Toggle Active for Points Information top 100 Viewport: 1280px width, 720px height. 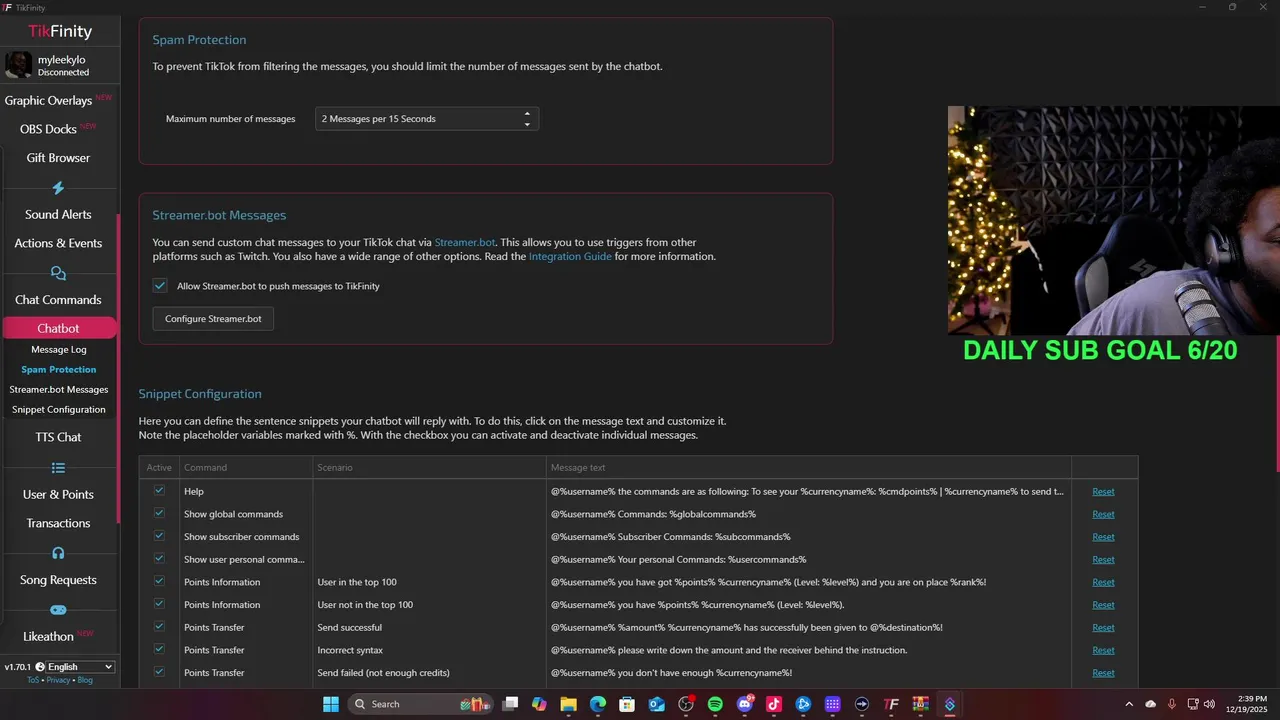pos(159,582)
